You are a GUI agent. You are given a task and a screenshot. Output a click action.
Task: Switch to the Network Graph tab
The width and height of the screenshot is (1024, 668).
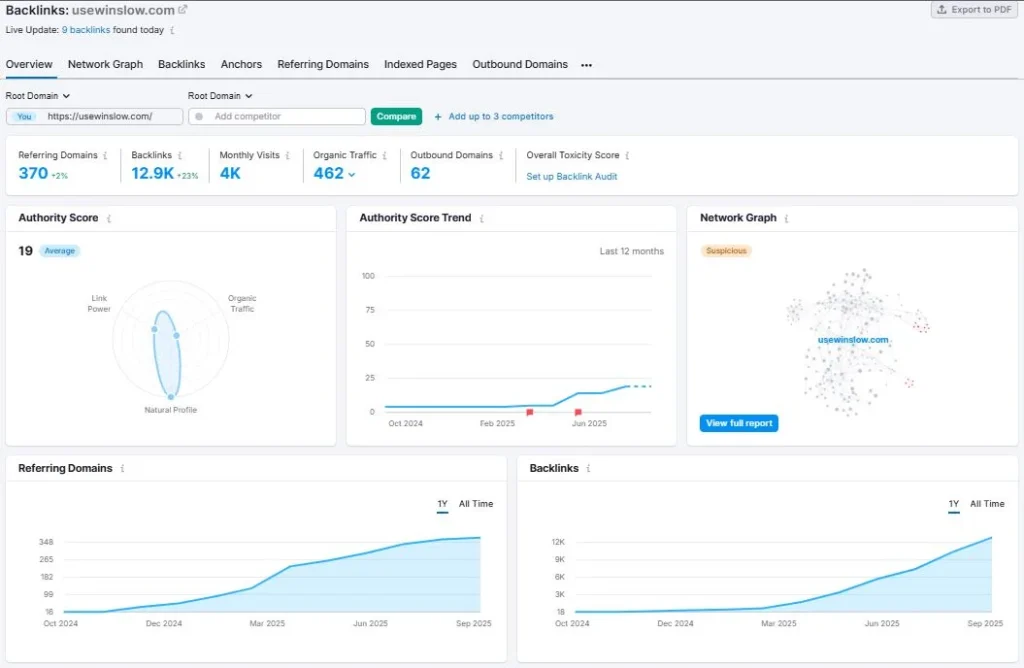pos(105,65)
